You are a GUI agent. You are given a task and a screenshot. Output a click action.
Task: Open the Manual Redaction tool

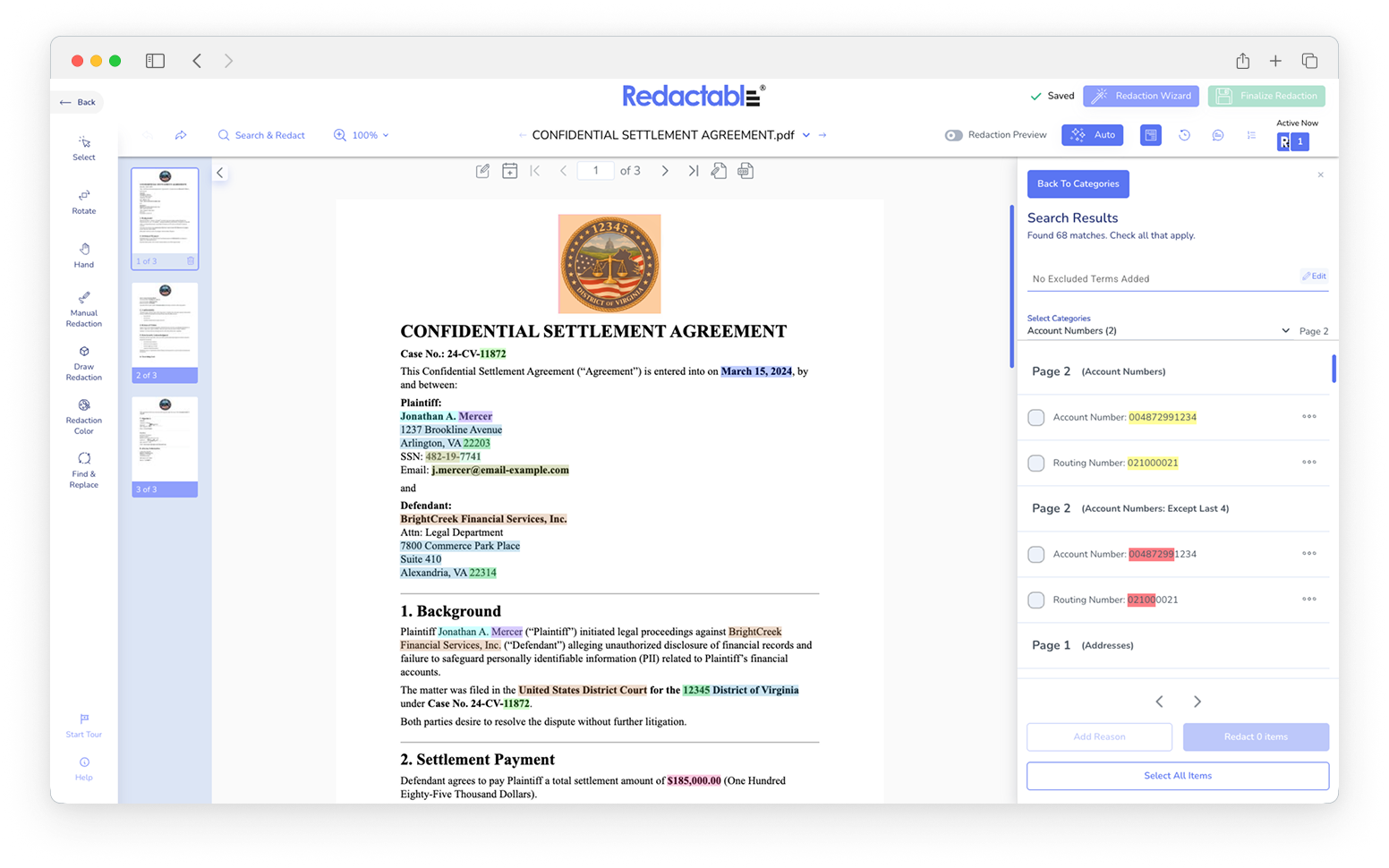pos(84,310)
